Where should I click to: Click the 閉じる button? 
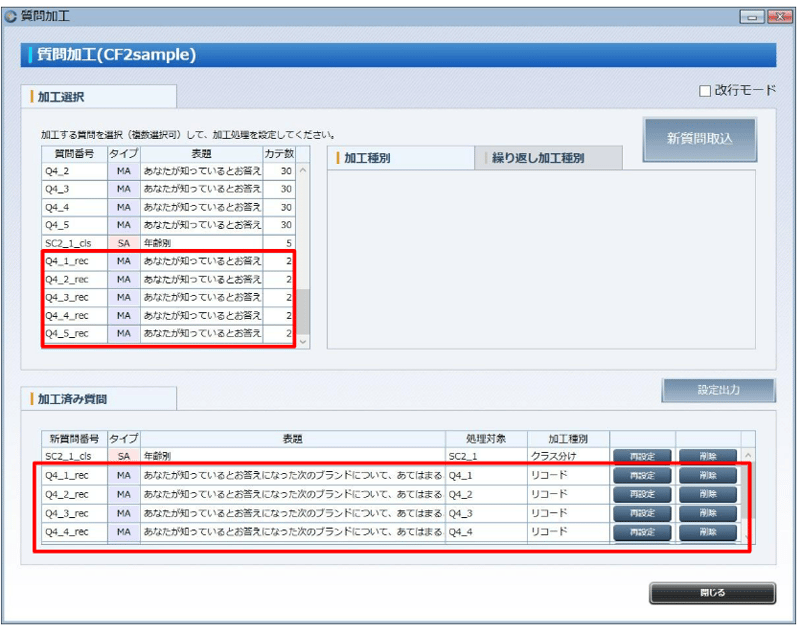tap(712, 593)
